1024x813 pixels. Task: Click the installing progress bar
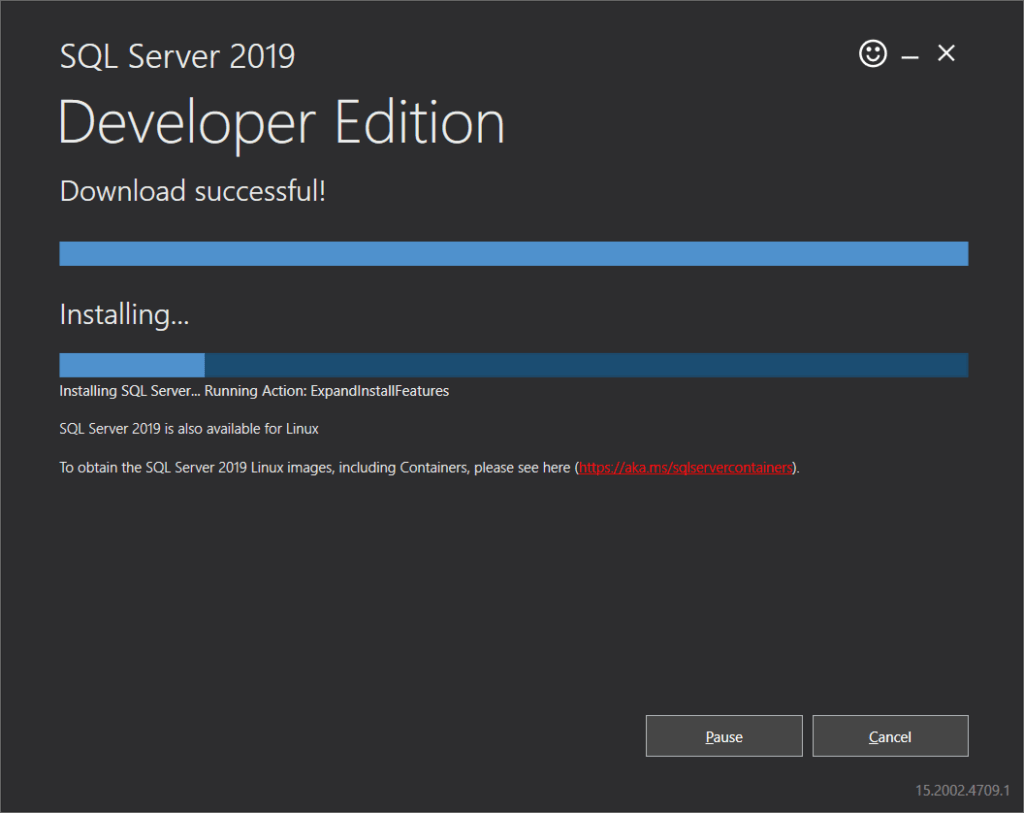pyautogui.click(x=513, y=365)
